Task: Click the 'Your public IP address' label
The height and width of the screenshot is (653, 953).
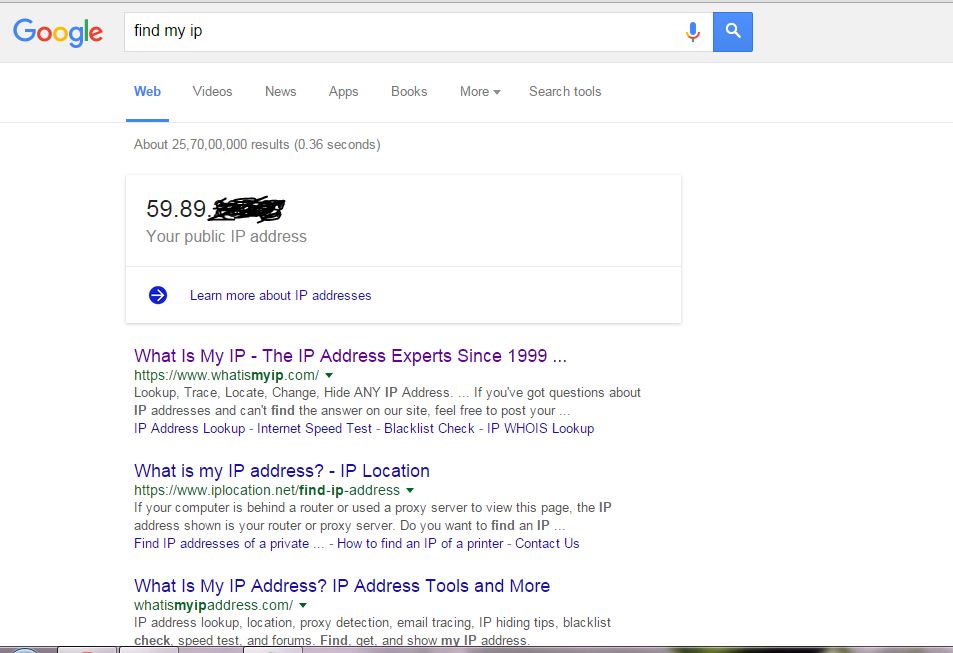Action: 226,237
